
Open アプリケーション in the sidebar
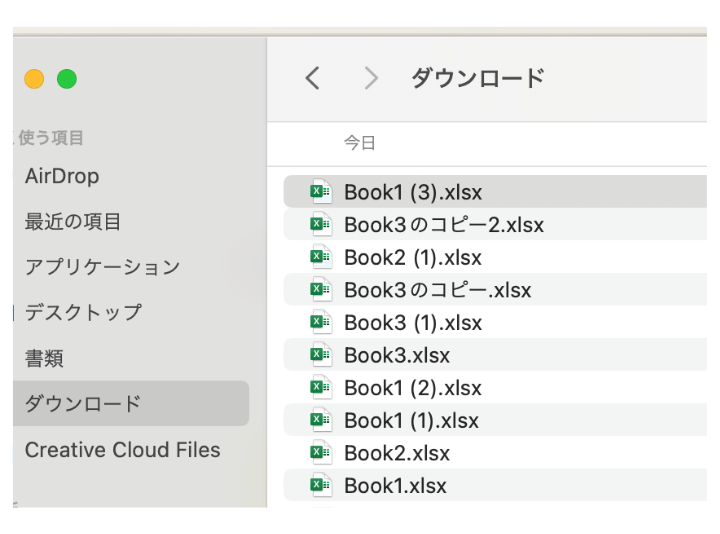pyautogui.click(x=102, y=267)
